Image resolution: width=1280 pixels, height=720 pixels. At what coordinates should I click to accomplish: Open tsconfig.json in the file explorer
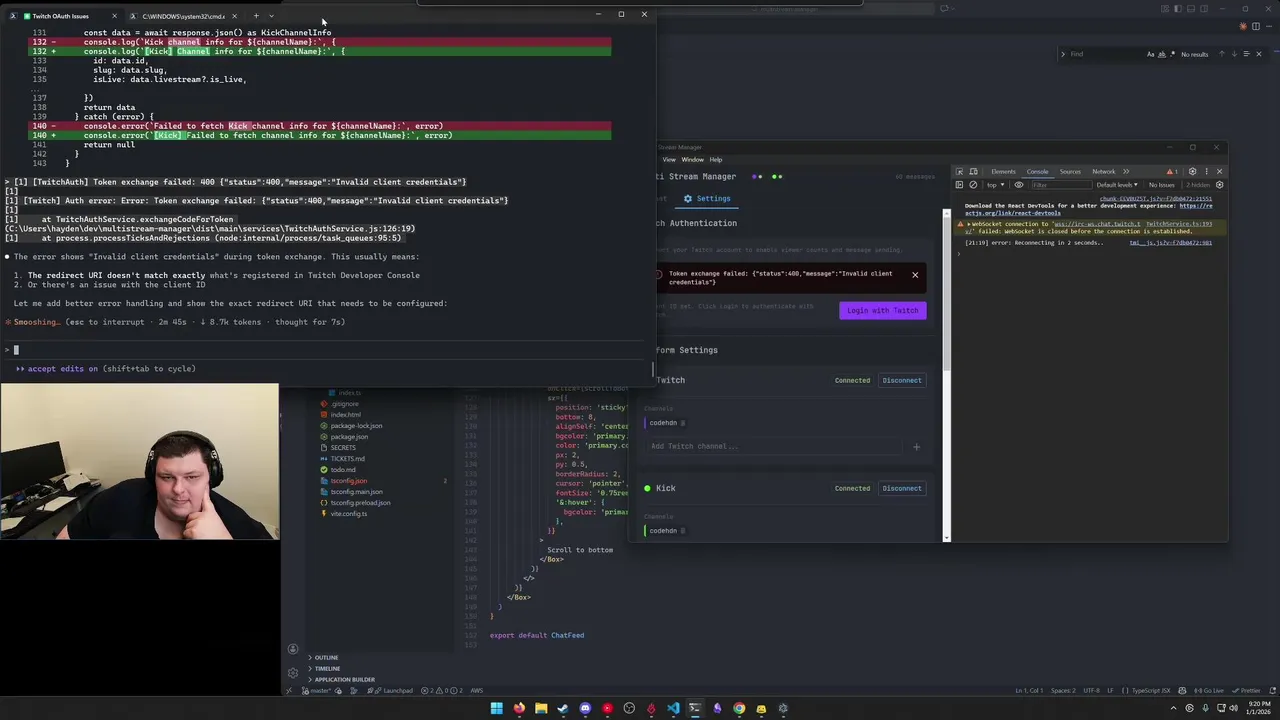tap(347, 481)
